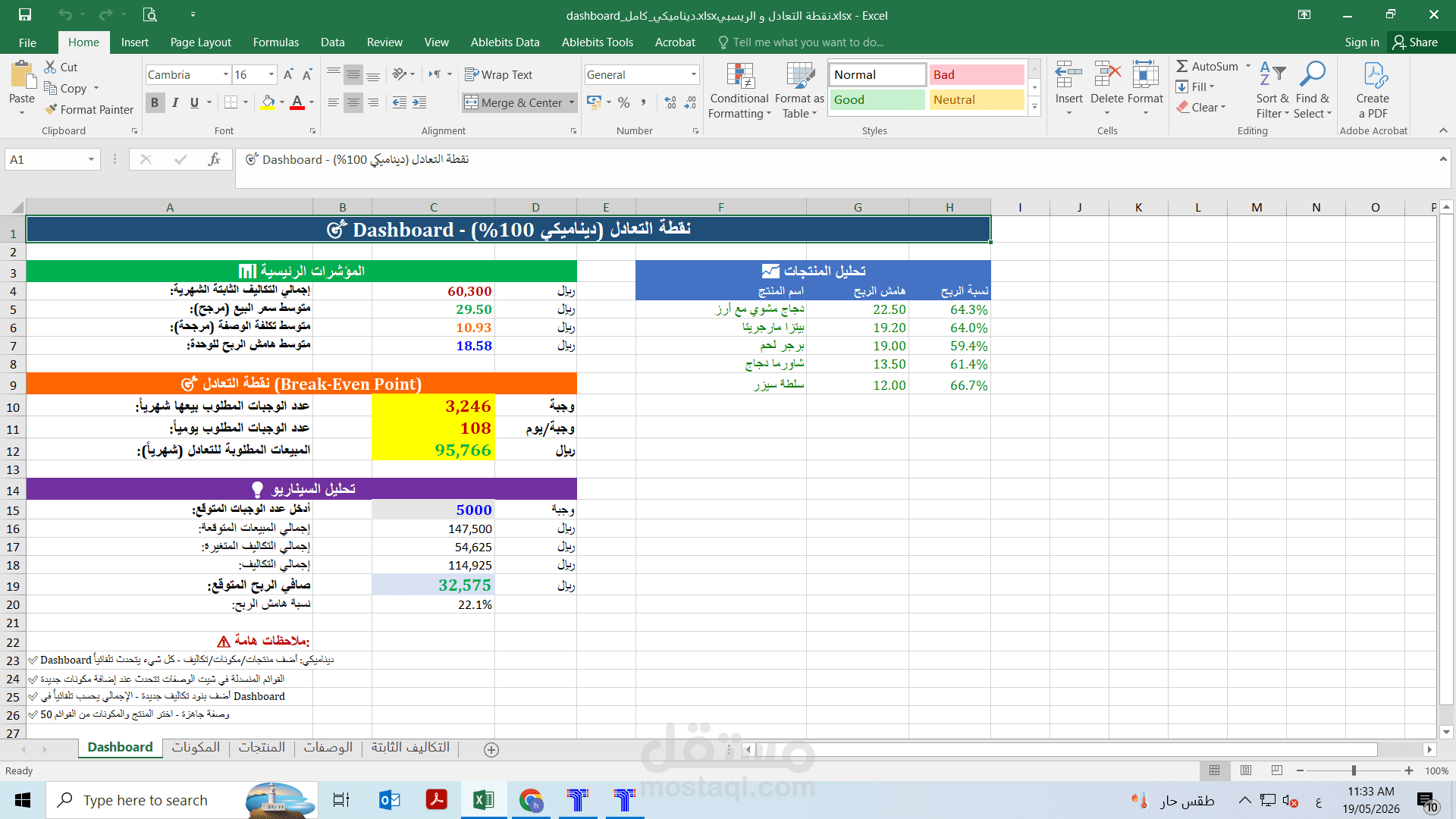Open the File menu

(x=27, y=42)
